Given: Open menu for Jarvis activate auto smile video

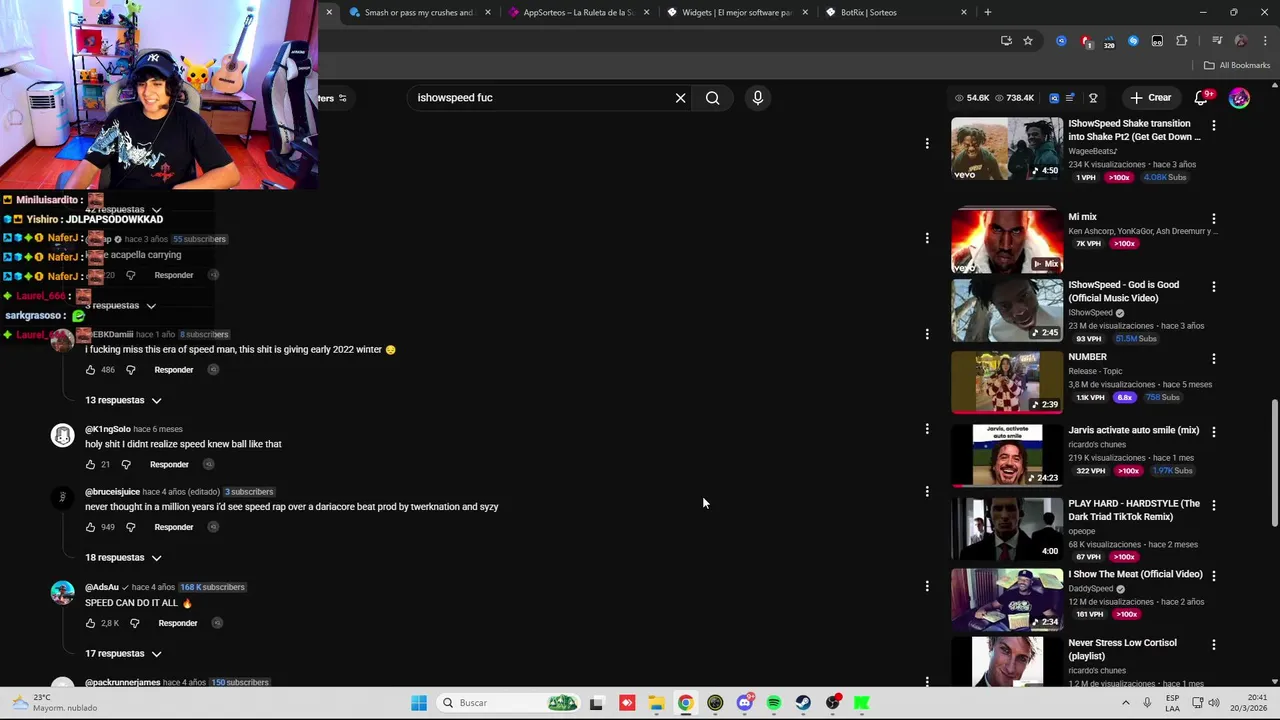Looking at the screenshot, I should pyautogui.click(x=1213, y=431).
